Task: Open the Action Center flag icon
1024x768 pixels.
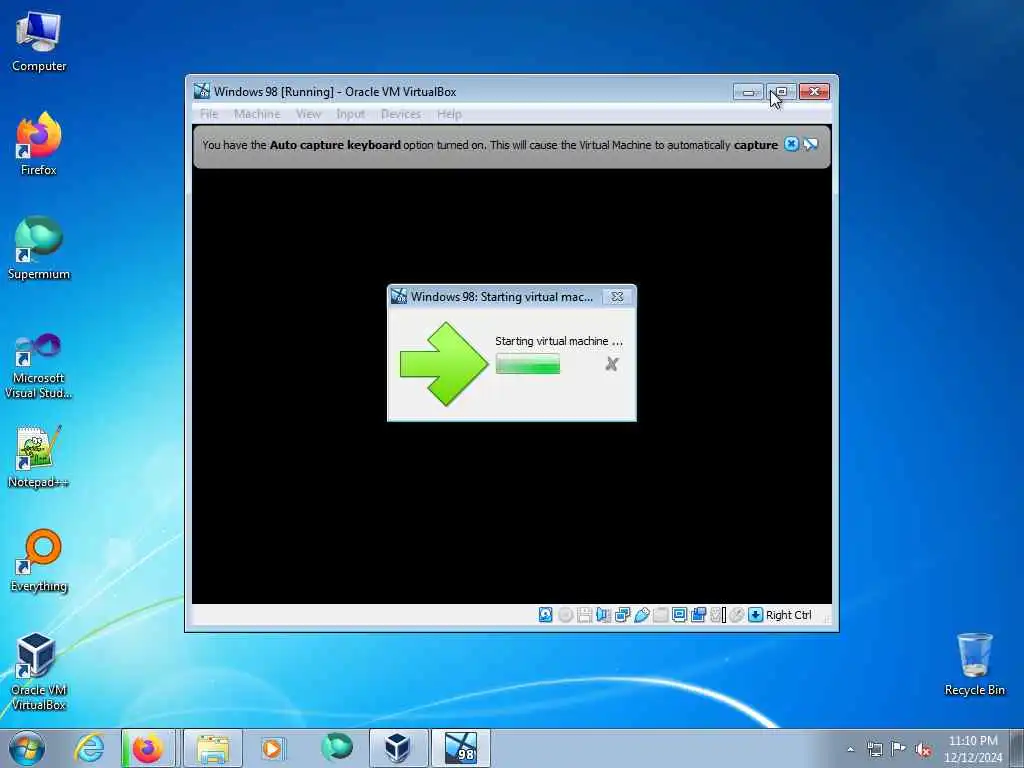Action: [899, 749]
